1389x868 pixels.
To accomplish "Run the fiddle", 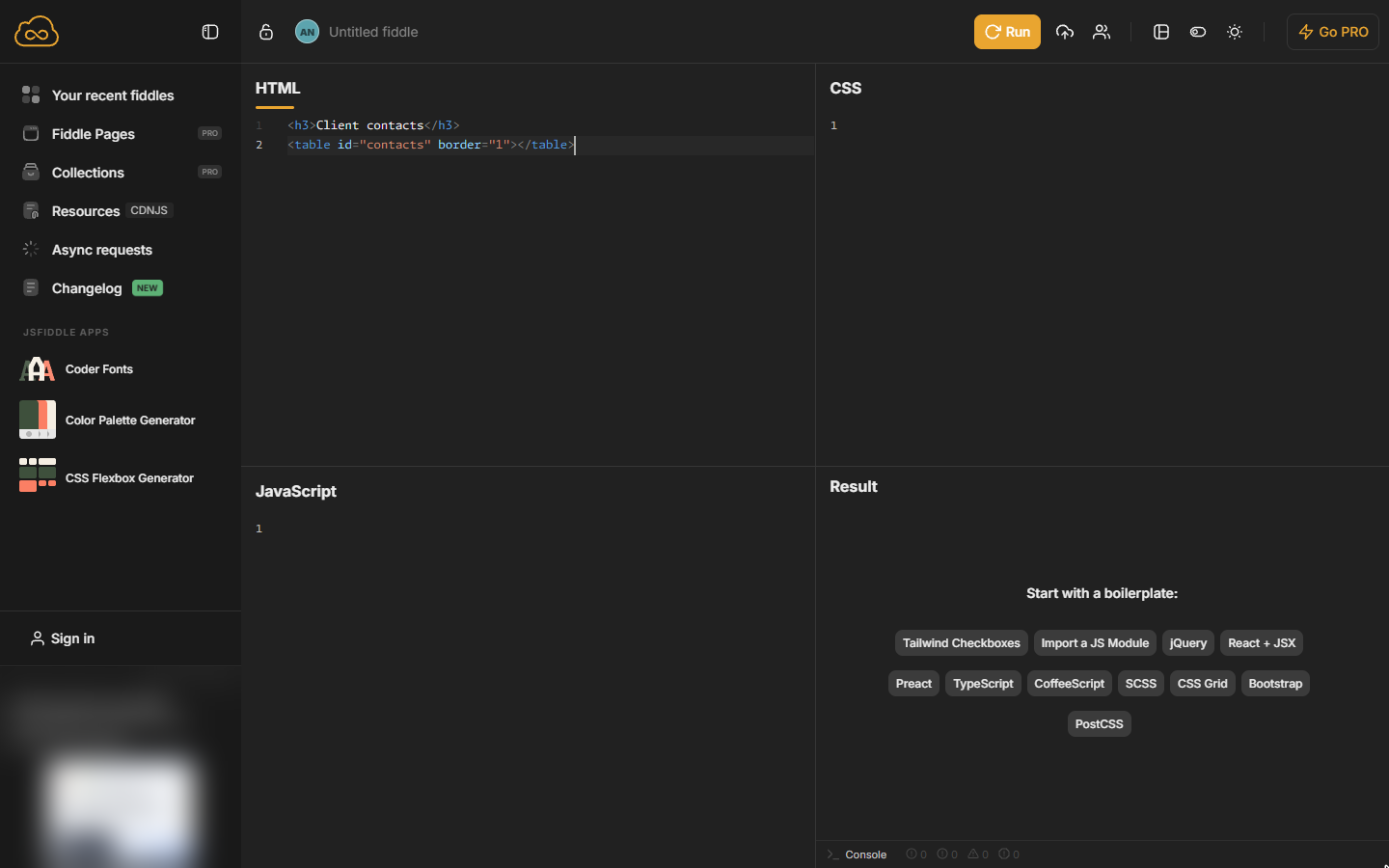I will (x=1007, y=32).
